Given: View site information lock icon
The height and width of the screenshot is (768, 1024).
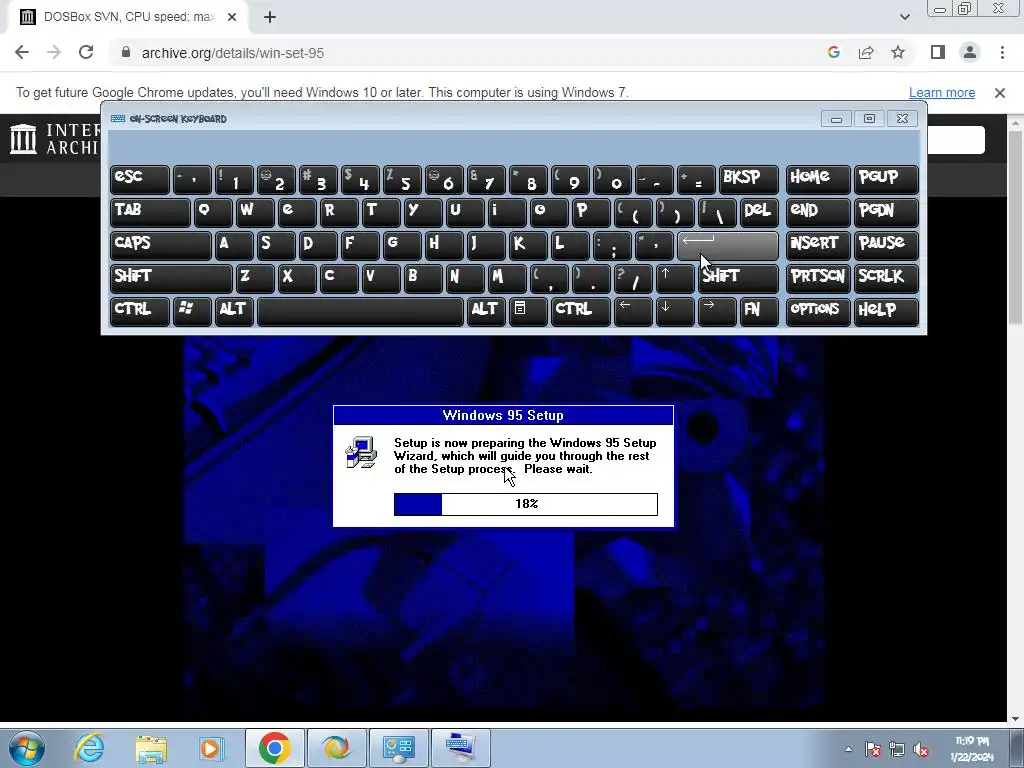Looking at the screenshot, I should 126,52.
